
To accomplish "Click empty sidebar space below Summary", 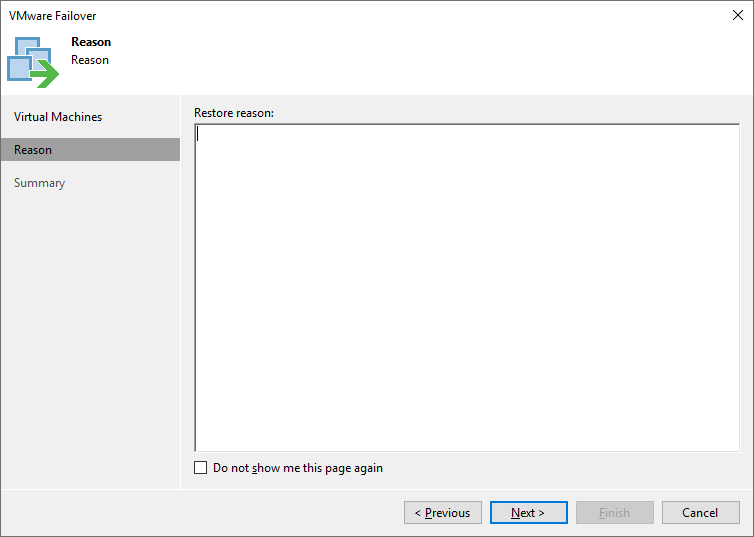I will (x=90, y=330).
